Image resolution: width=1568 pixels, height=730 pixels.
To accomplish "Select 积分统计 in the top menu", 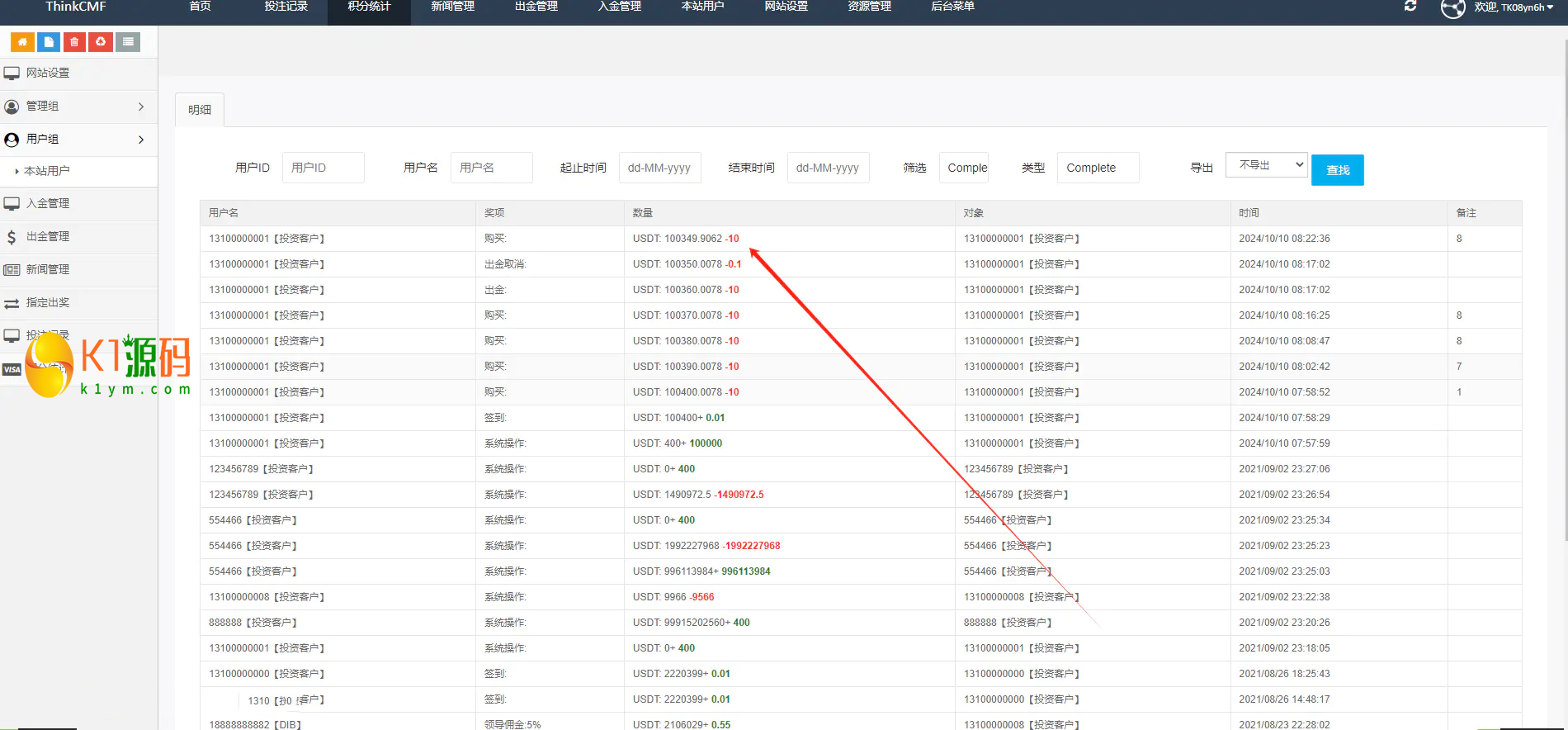I will 369,7.
